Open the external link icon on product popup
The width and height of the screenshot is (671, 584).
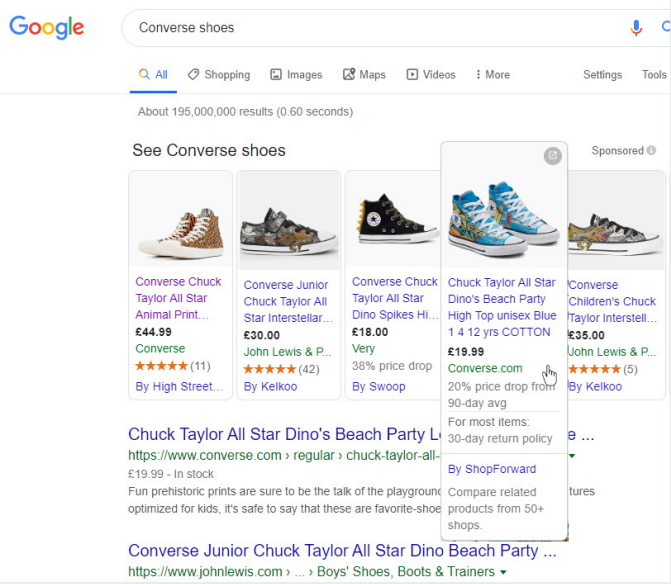tap(552, 156)
